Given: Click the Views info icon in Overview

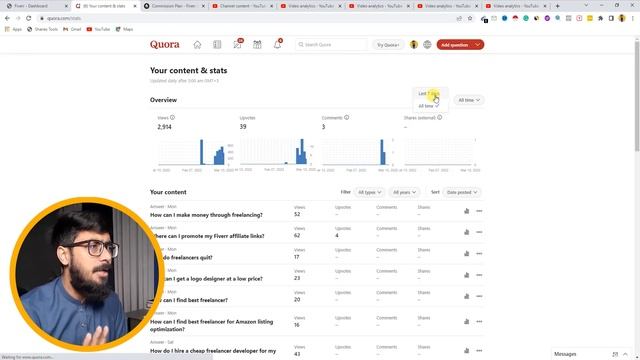Looking at the screenshot, I should [172, 118].
